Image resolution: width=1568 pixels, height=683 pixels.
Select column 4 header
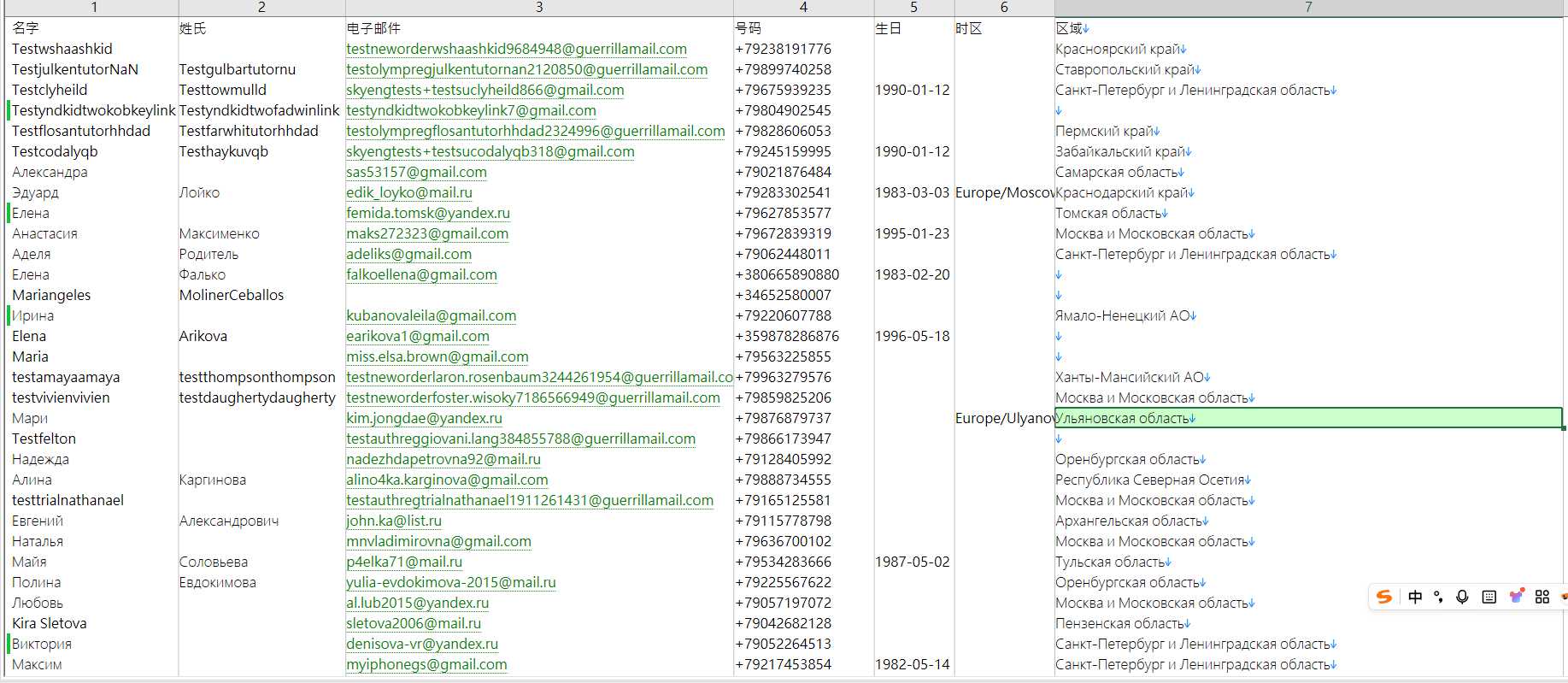point(803,8)
